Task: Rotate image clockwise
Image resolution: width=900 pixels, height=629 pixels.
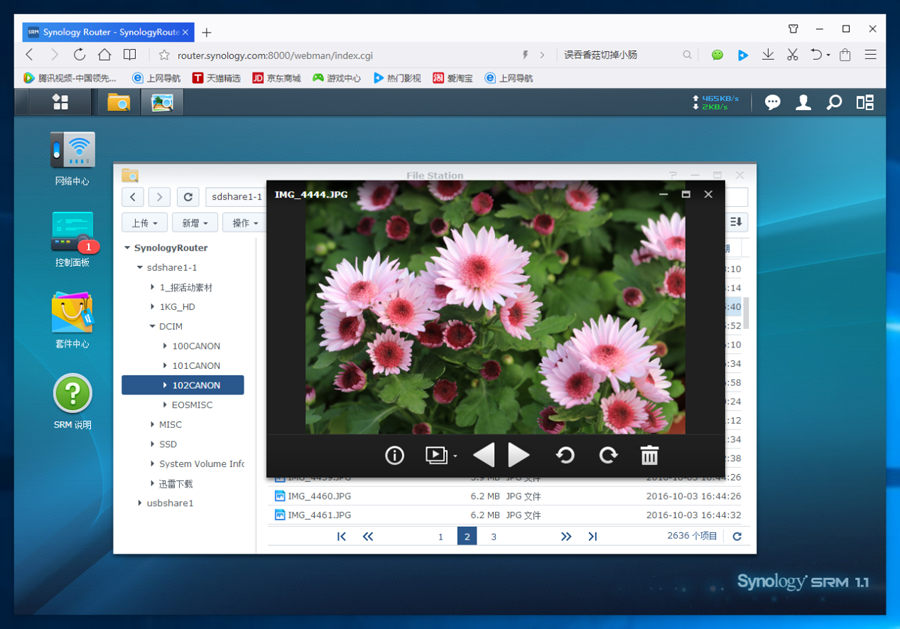Action: [608, 456]
